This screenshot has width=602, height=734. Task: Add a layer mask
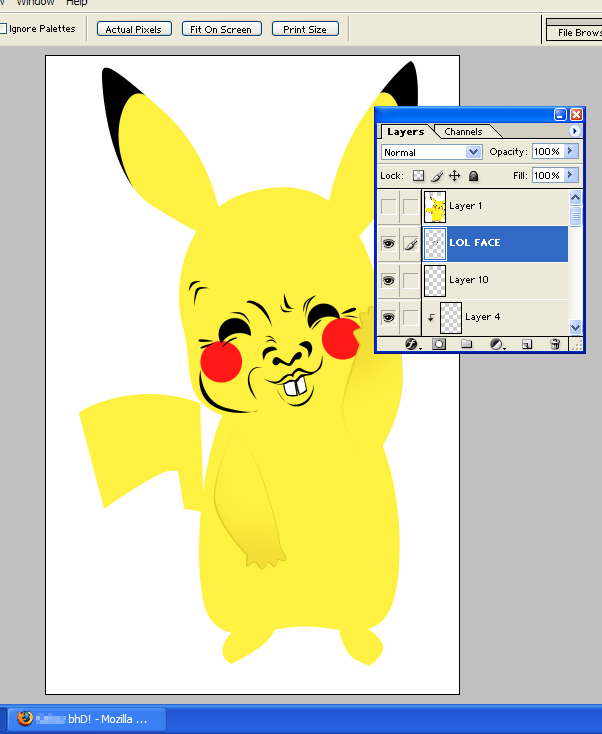[439, 345]
